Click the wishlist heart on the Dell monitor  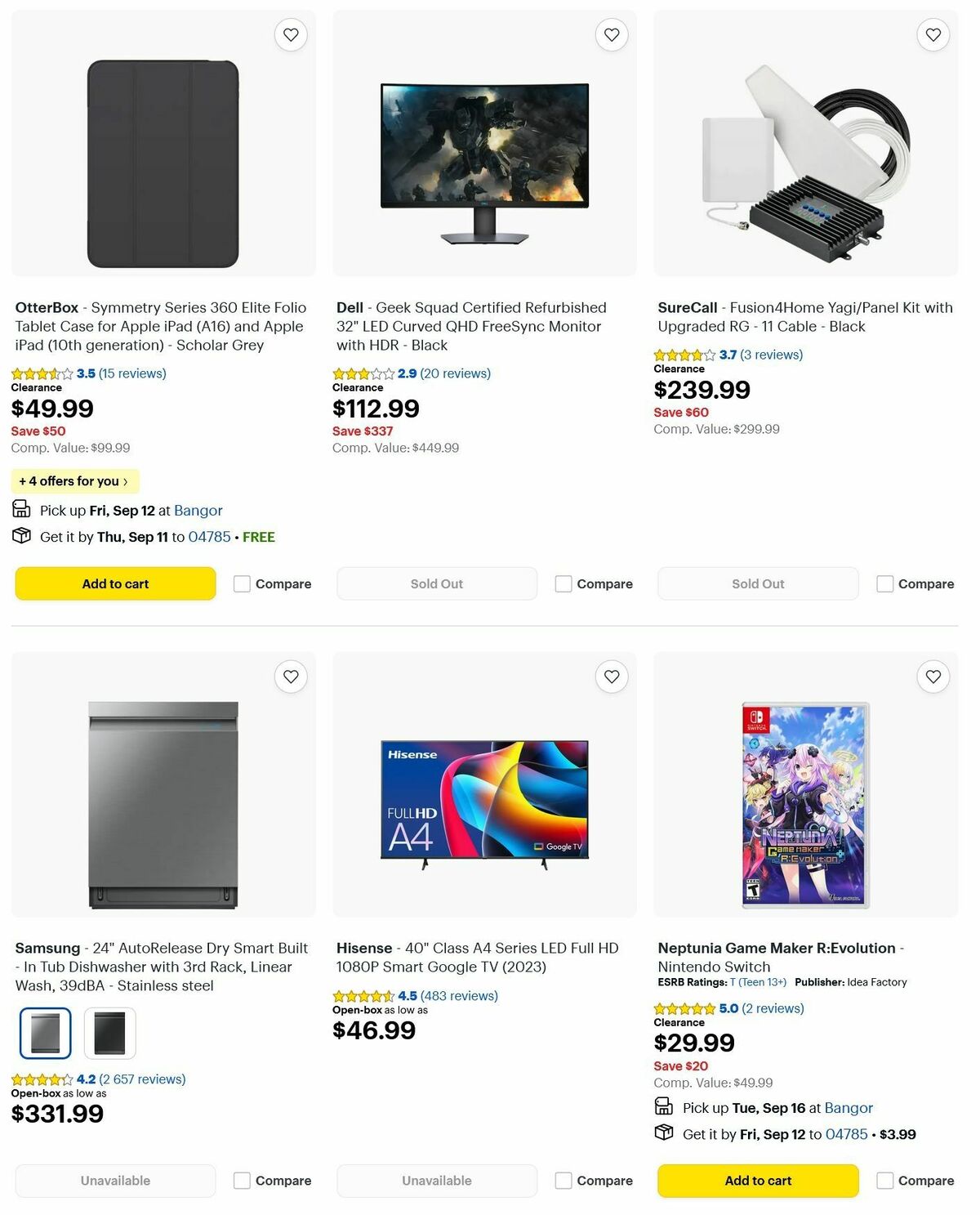point(612,34)
